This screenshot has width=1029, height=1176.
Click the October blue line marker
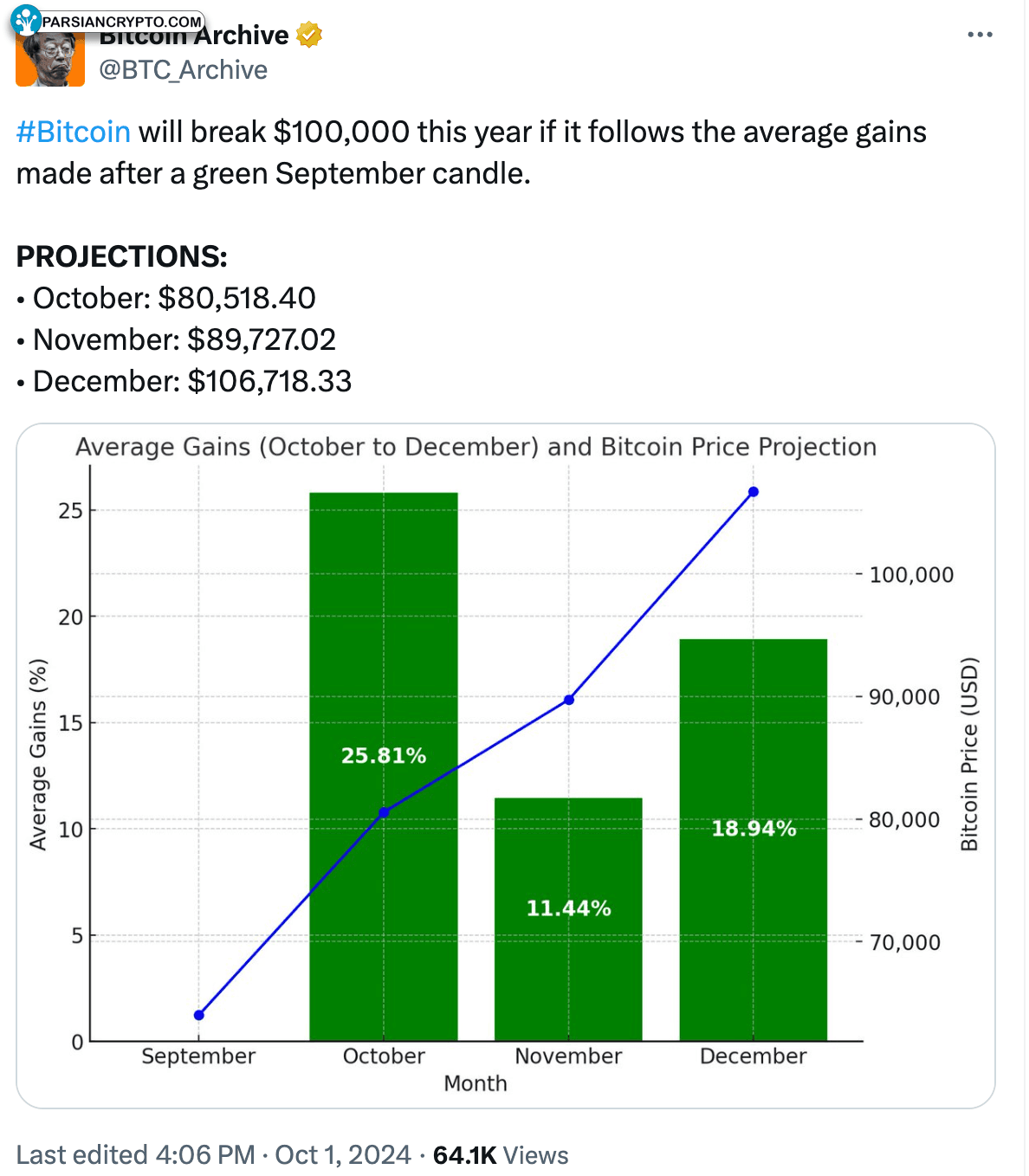pyautogui.click(x=384, y=812)
